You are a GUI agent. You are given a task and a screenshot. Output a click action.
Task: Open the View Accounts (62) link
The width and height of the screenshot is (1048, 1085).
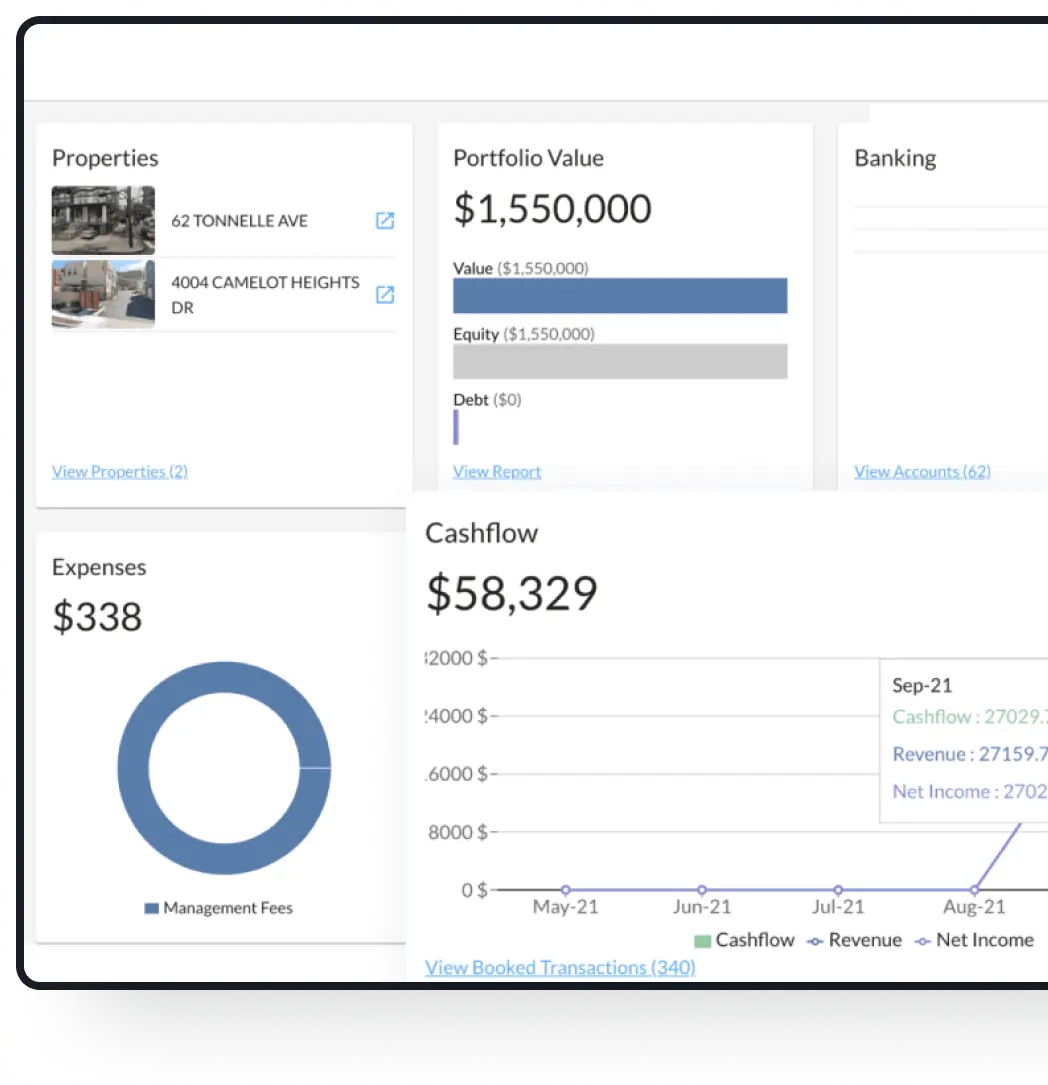click(x=921, y=472)
